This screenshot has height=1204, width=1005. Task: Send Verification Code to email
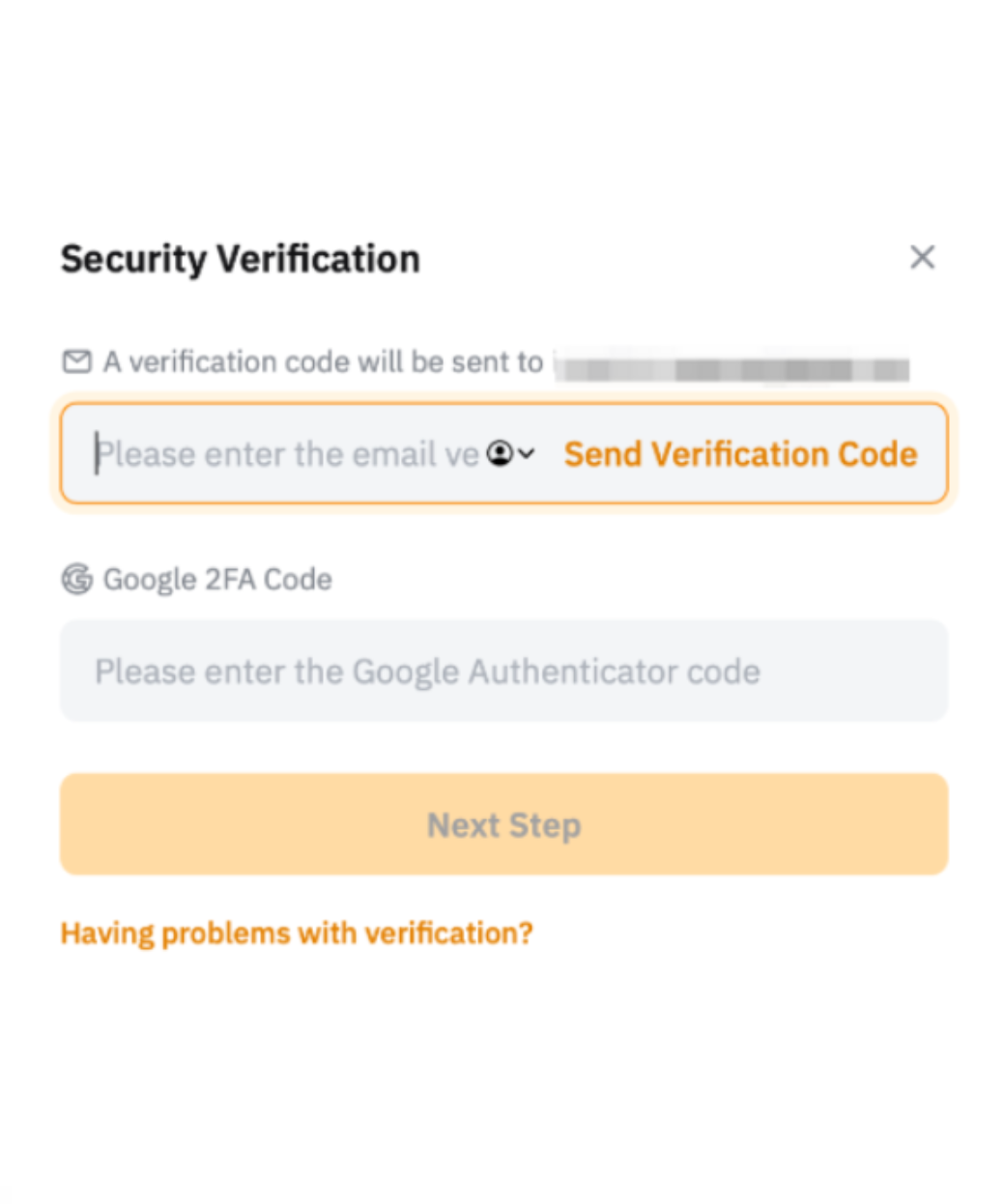740,454
